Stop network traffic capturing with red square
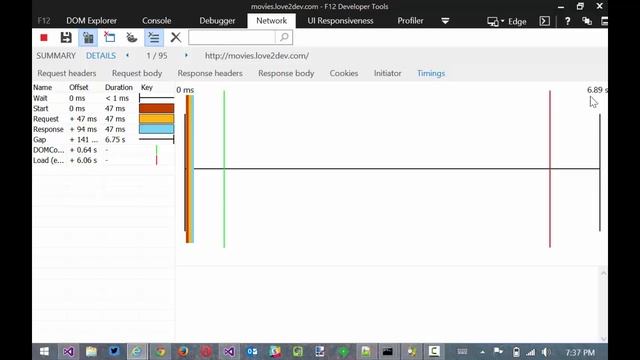This screenshot has height=360, width=640. coord(44,38)
